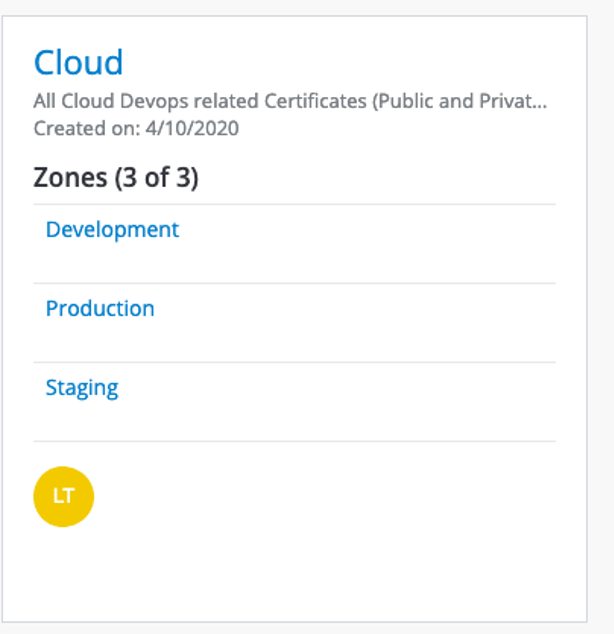
Task: Click the 4/10/2020 date value
Action: pos(192,129)
